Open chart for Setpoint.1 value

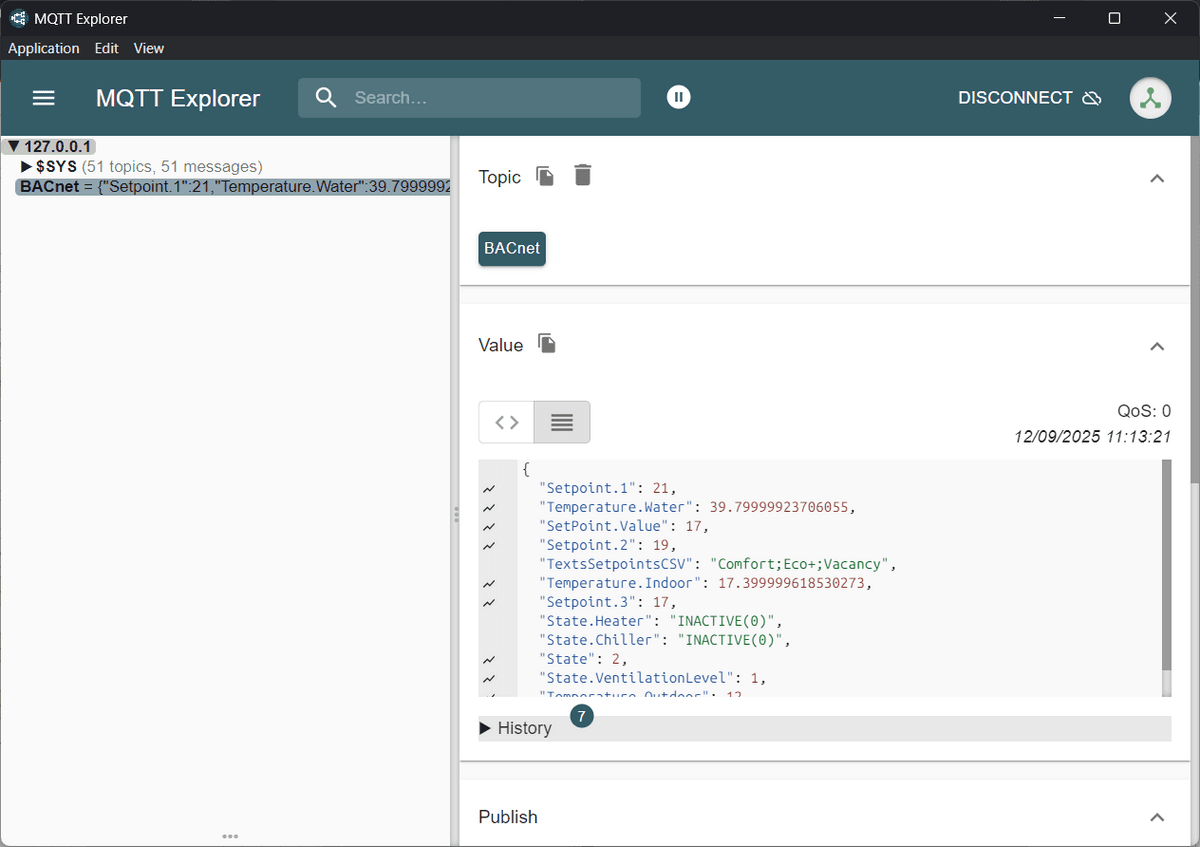[x=489, y=489]
